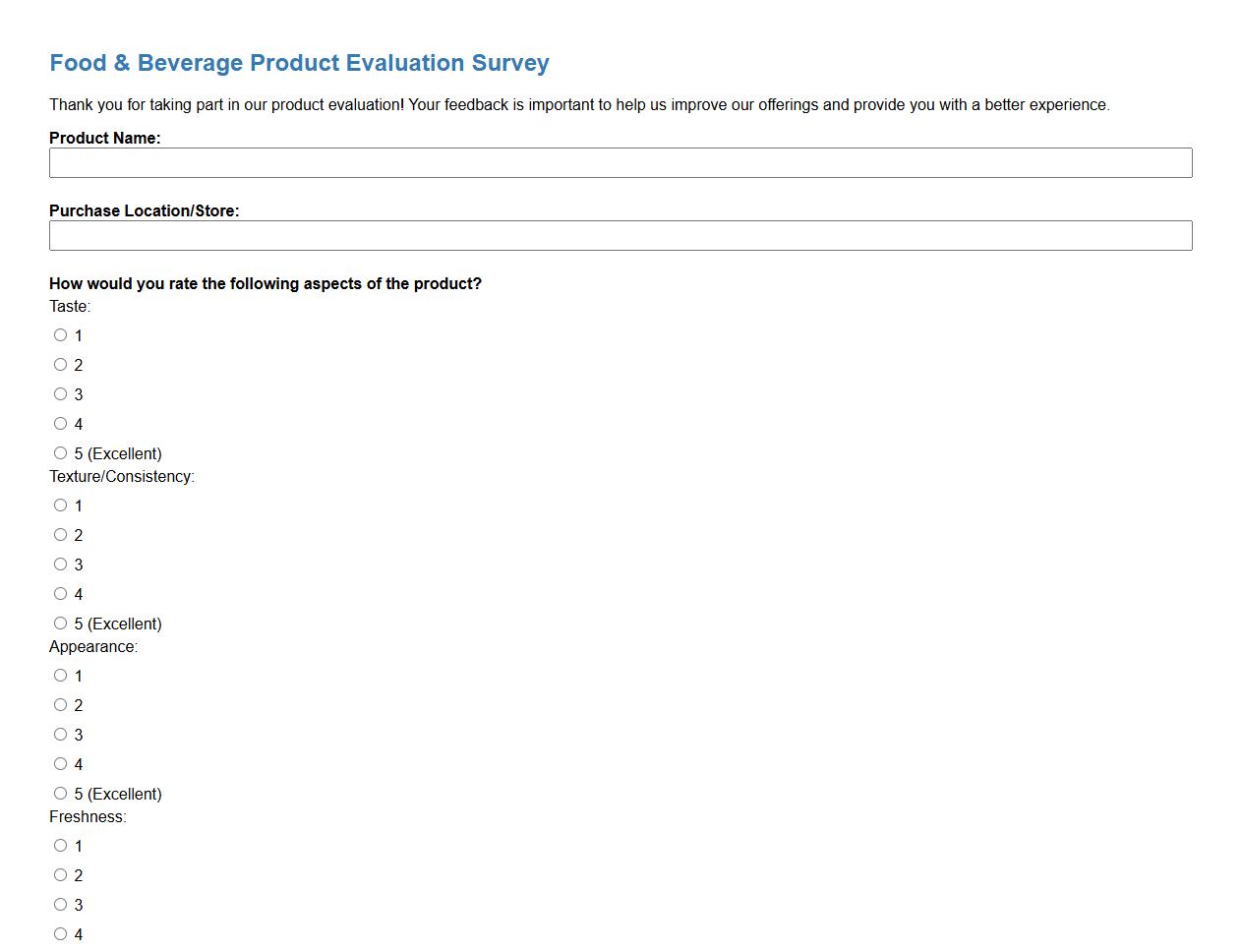Select rating 1 for Freshness
This screenshot has width=1242, height=952.
click(x=60, y=845)
